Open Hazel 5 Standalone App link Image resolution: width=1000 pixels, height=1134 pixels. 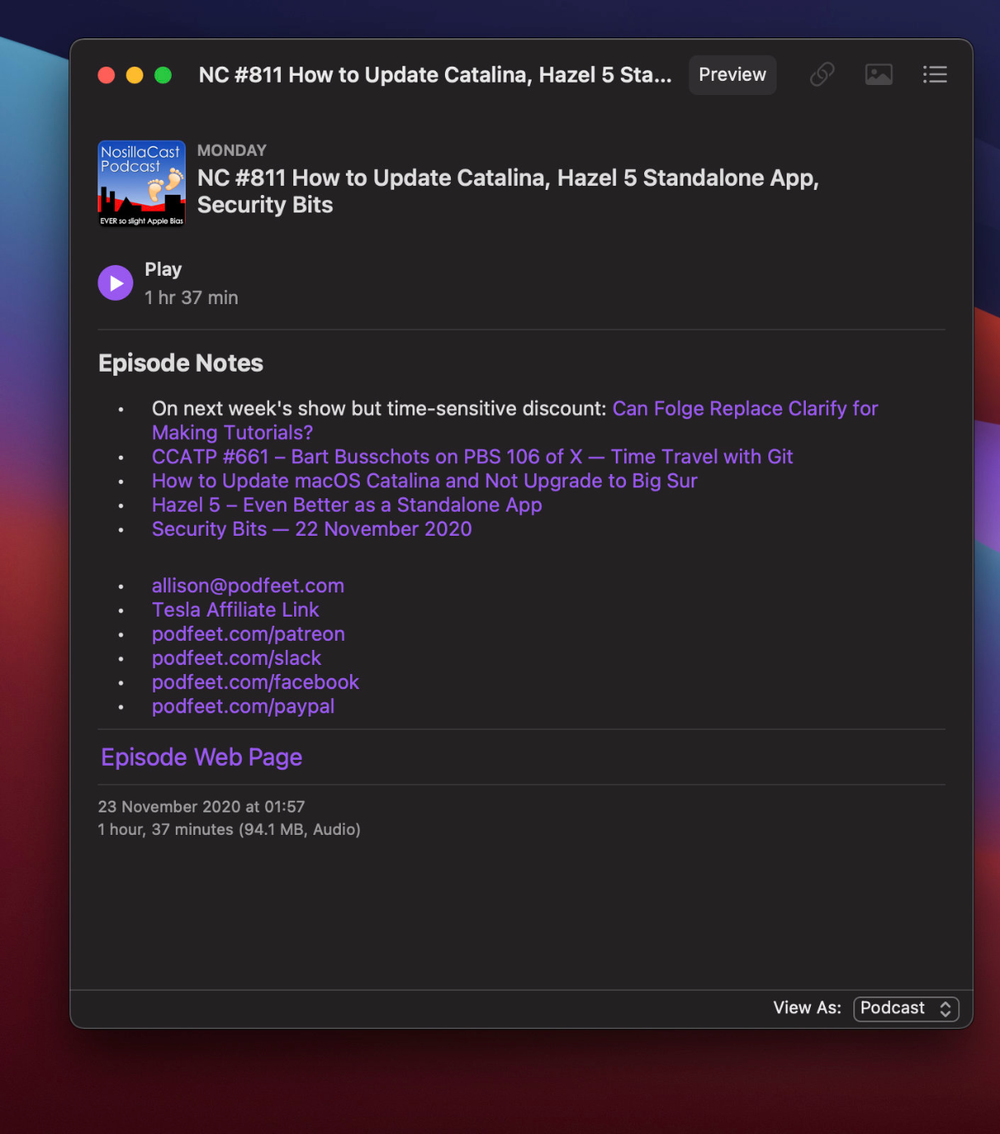tap(346, 505)
